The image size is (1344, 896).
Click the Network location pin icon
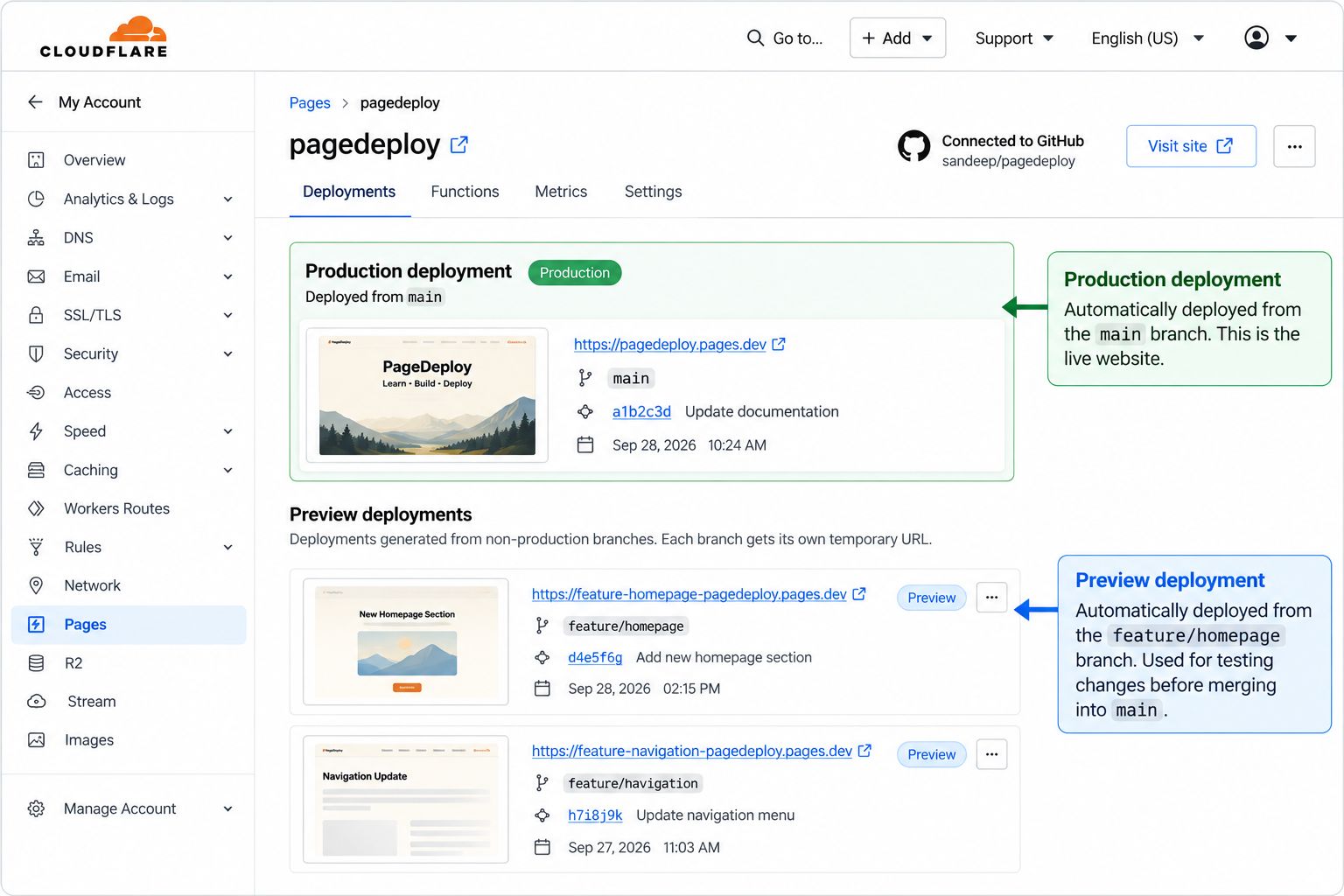tap(36, 585)
